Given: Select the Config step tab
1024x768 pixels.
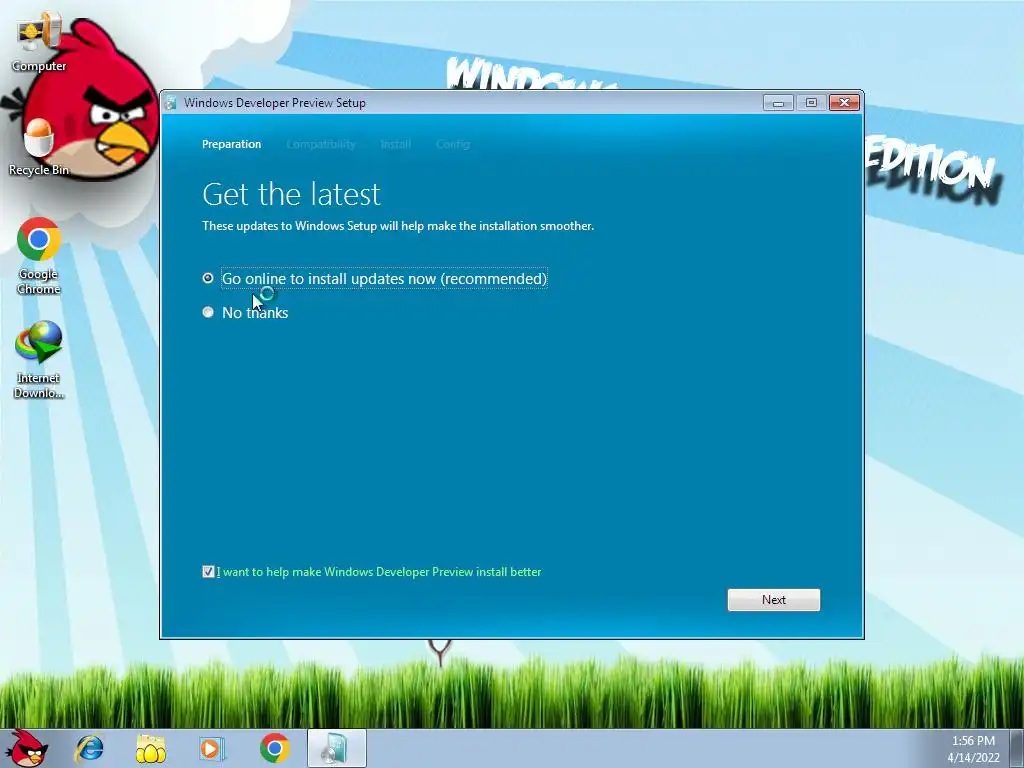Looking at the screenshot, I should point(453,144).
